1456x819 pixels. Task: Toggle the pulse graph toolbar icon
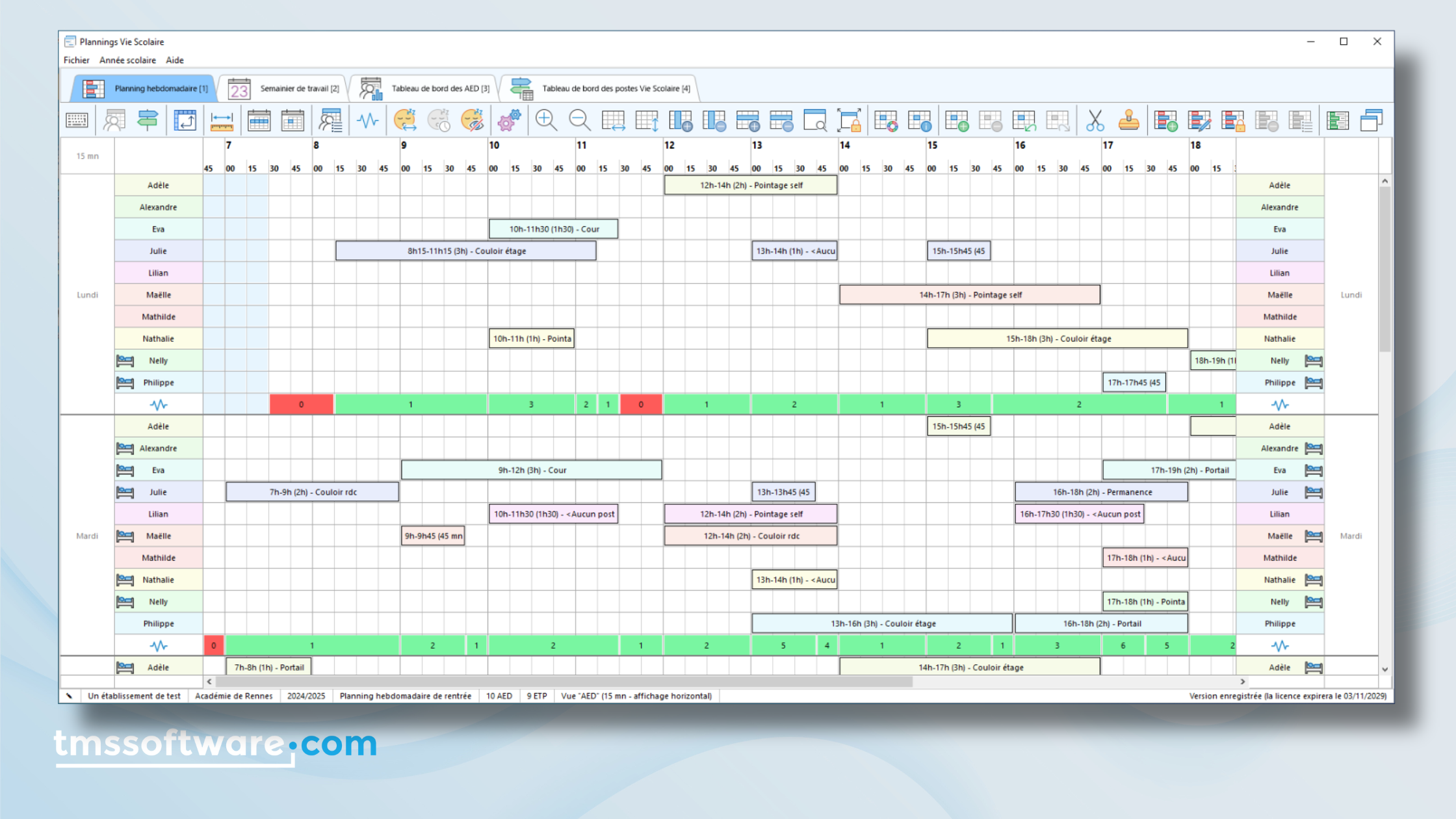pos(368,120)
